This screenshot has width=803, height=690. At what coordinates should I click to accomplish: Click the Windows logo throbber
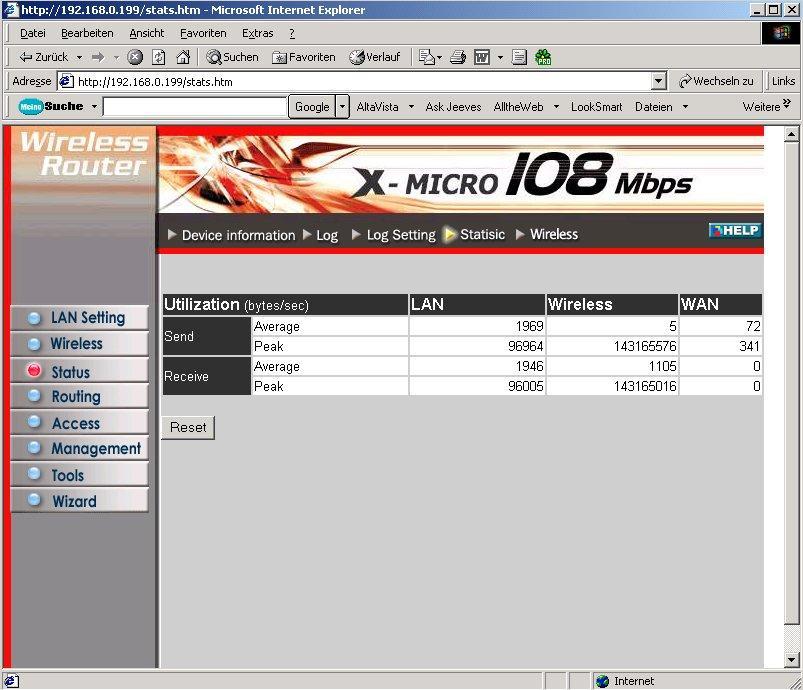click(780, 33)
